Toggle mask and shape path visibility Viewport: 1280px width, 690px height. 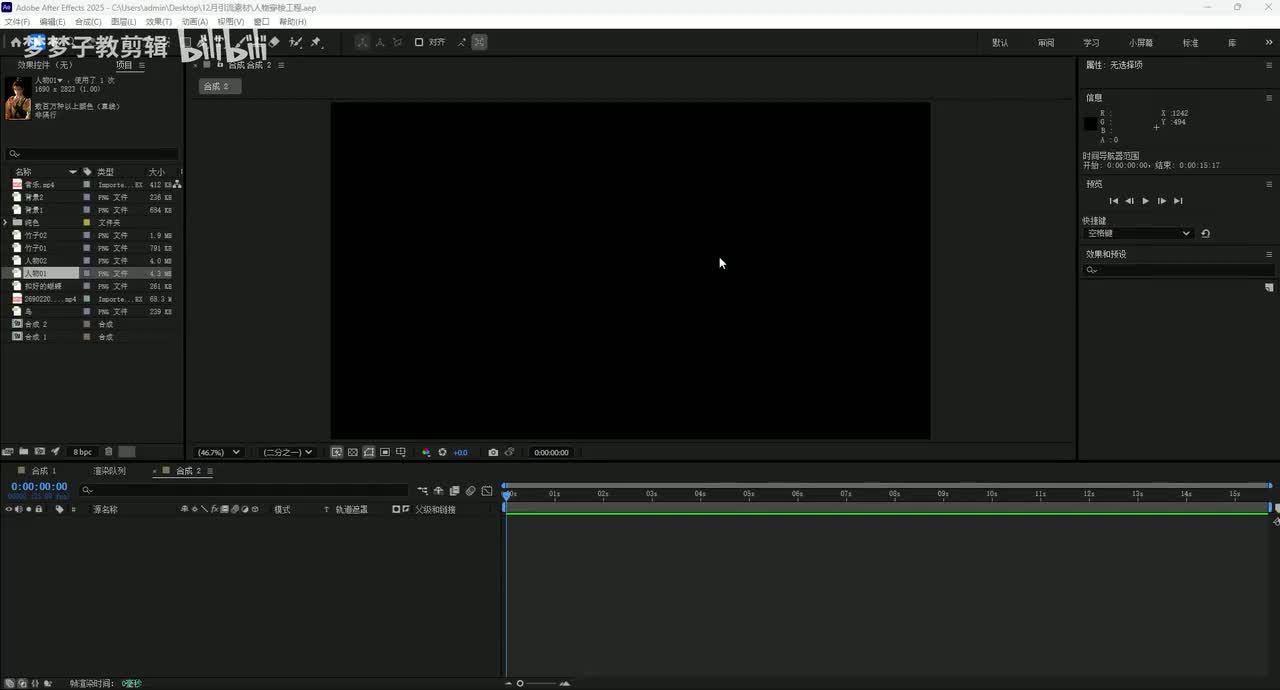368,452
